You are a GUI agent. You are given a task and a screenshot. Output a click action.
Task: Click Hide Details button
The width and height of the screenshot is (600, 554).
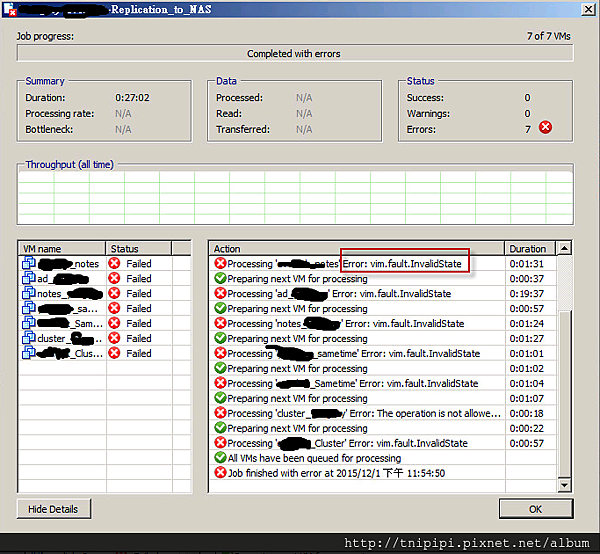pos(54,509)
